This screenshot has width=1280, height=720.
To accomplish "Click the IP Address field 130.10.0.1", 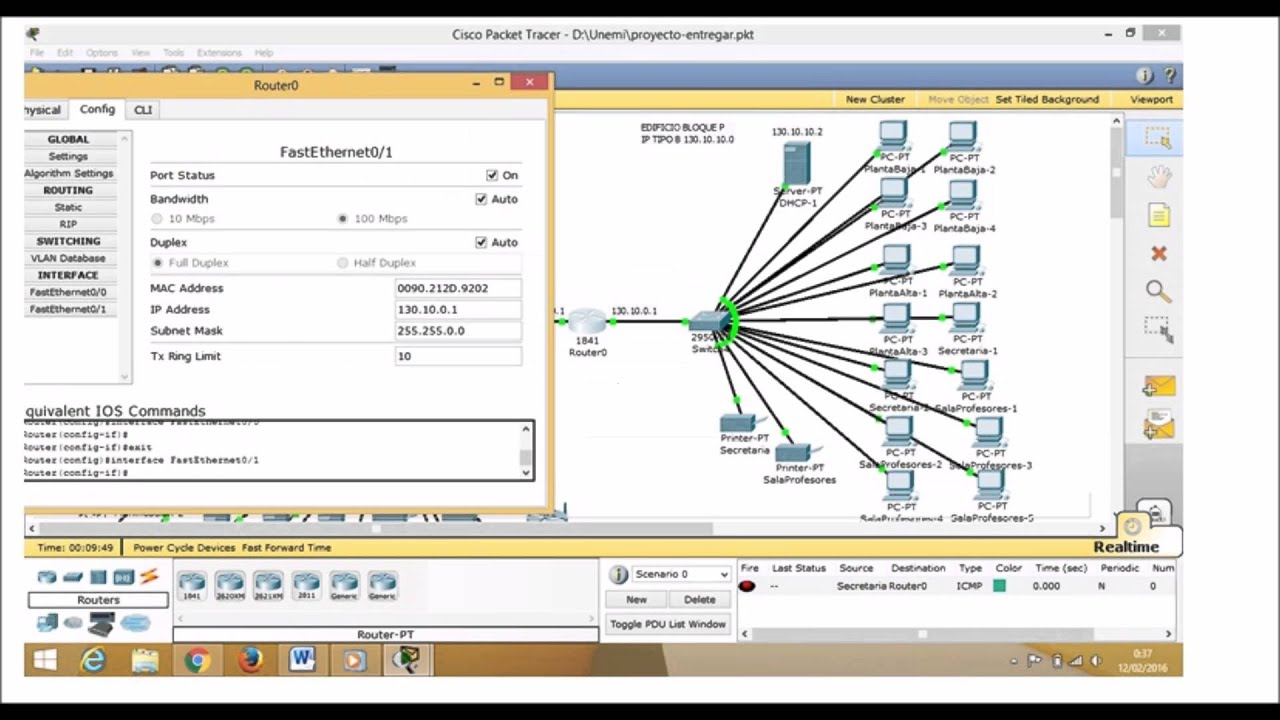I will [x=458, y=310].
